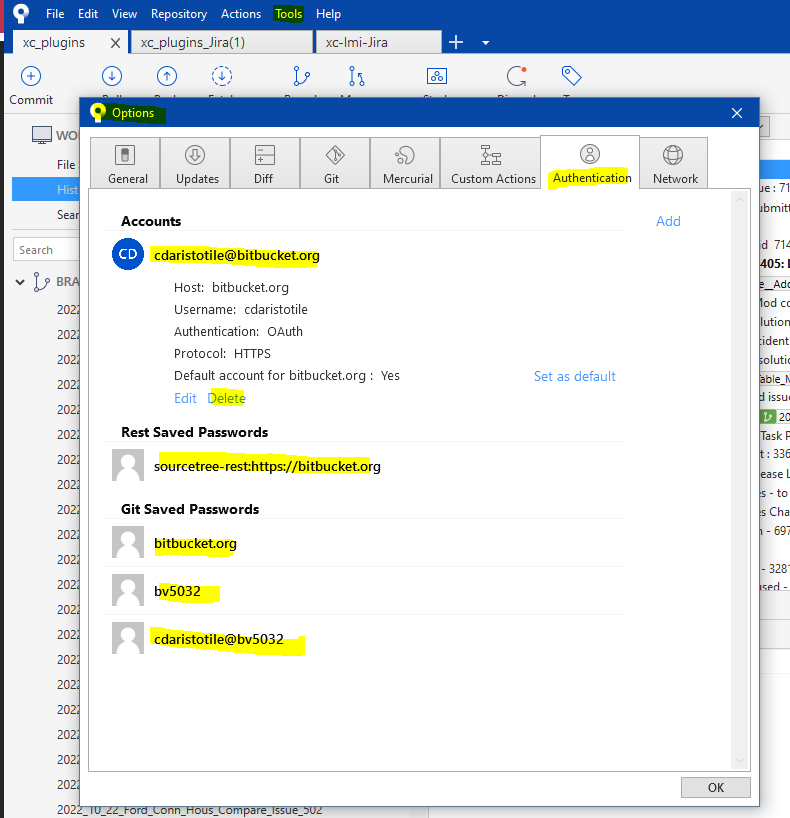
Task: Open the Mercurial options tab
Action: click(x=405, y=163)
